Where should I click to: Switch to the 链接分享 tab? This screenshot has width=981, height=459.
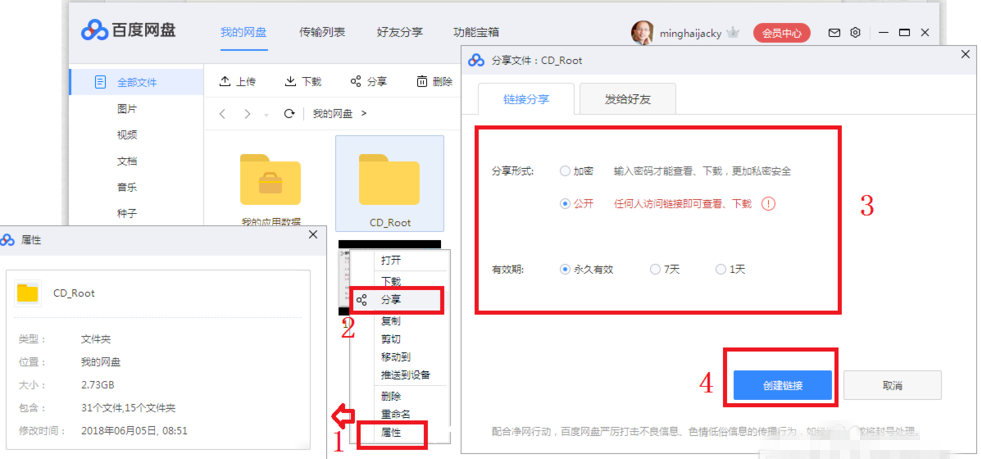(526, 99)
